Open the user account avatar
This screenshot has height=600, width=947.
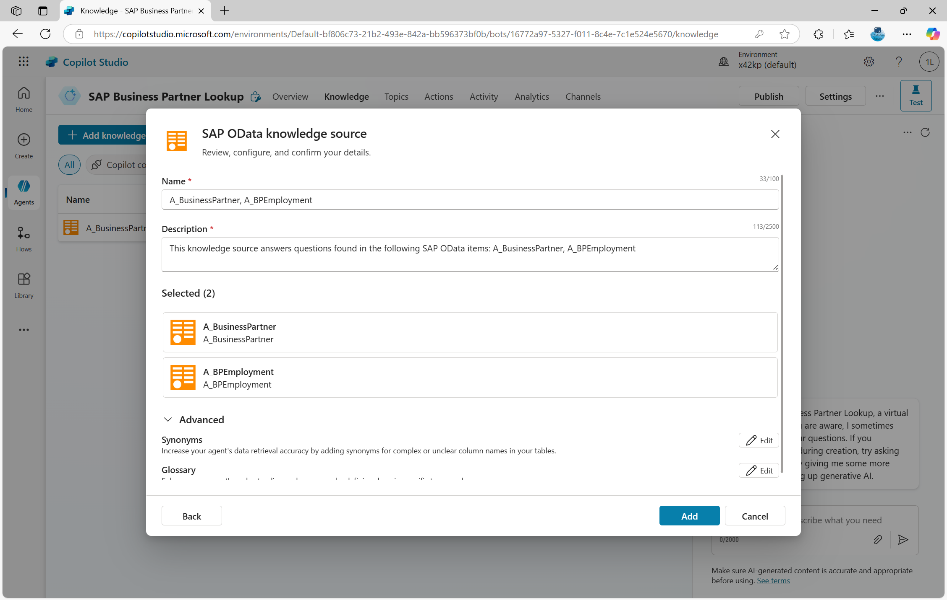pyautogui.click(x=929, y=62)
